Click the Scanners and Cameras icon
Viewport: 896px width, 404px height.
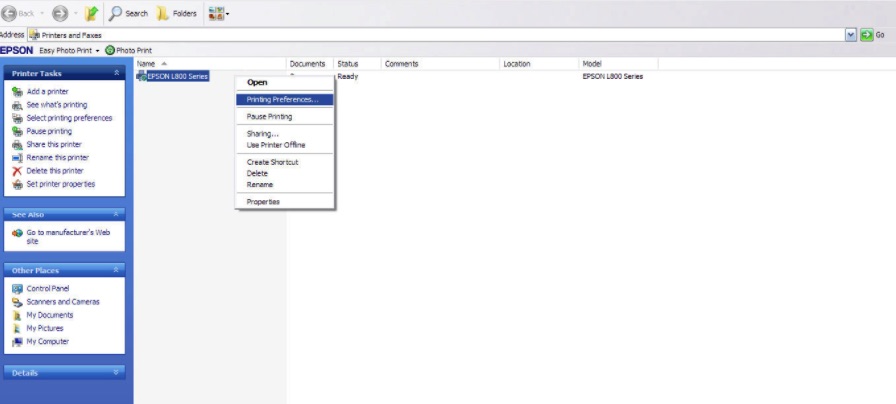(x=17, y=302)
